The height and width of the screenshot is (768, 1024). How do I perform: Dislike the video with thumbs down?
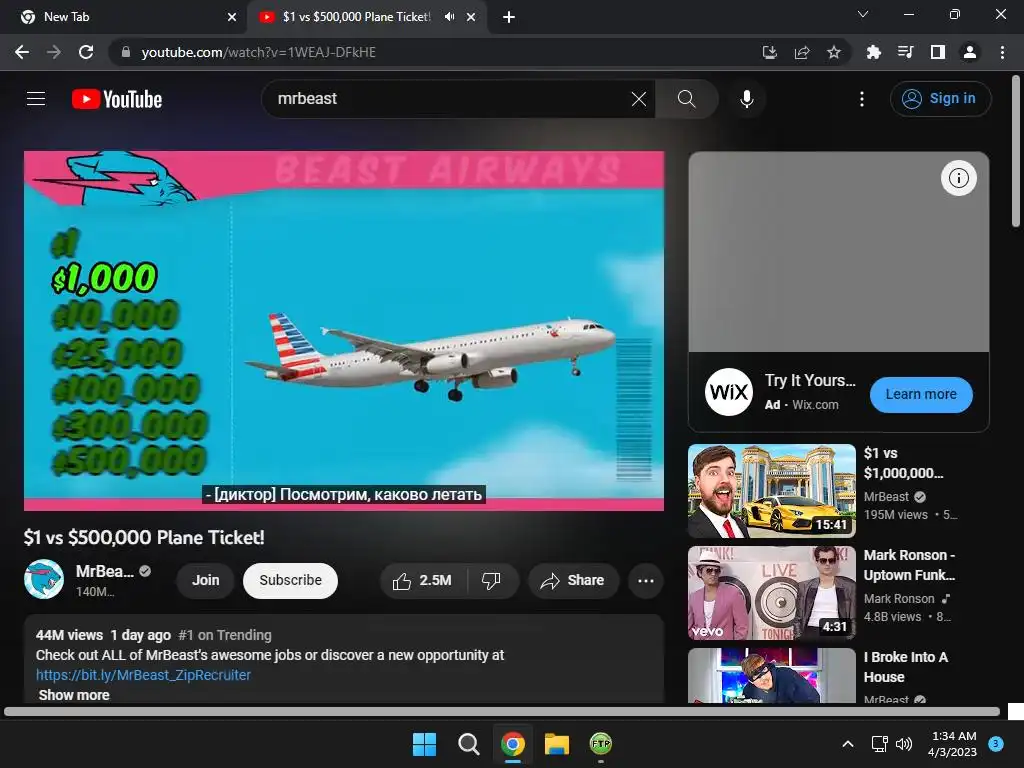[x=491, y=580]
